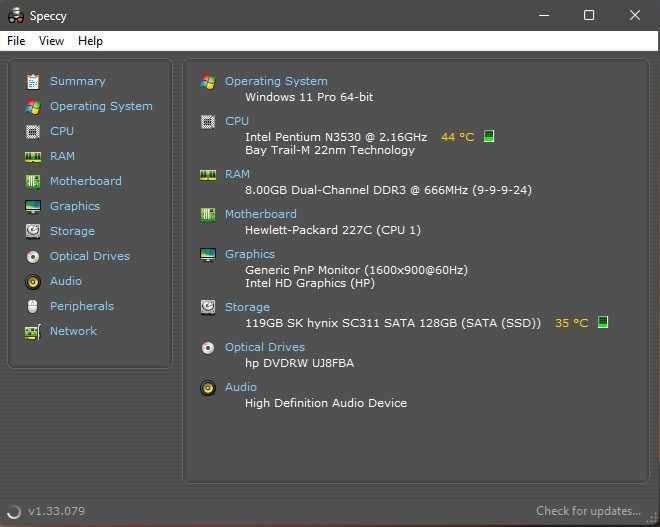This screenshot has width=660, height=527.
Task: Click the RAM module icon in sidebar
Action: pos(33,157)
